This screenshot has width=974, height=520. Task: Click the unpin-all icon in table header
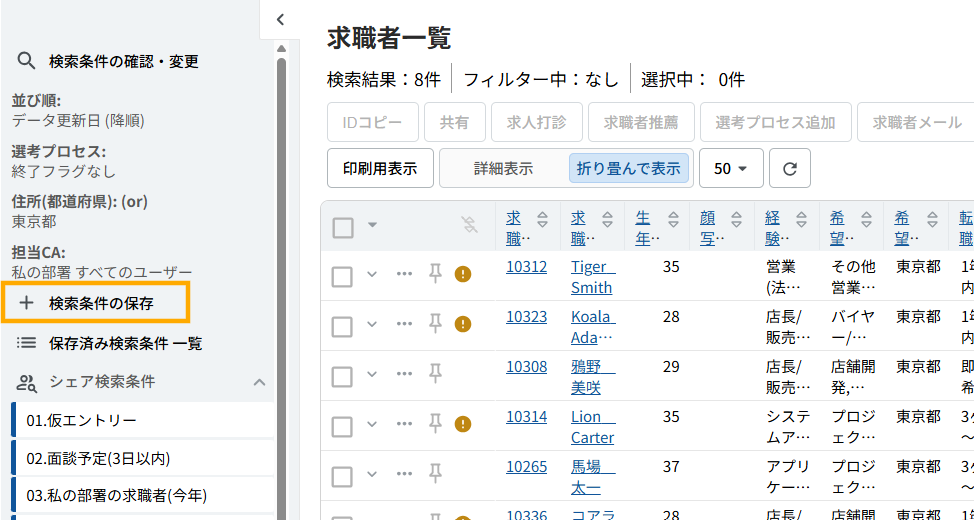[469, 225]
